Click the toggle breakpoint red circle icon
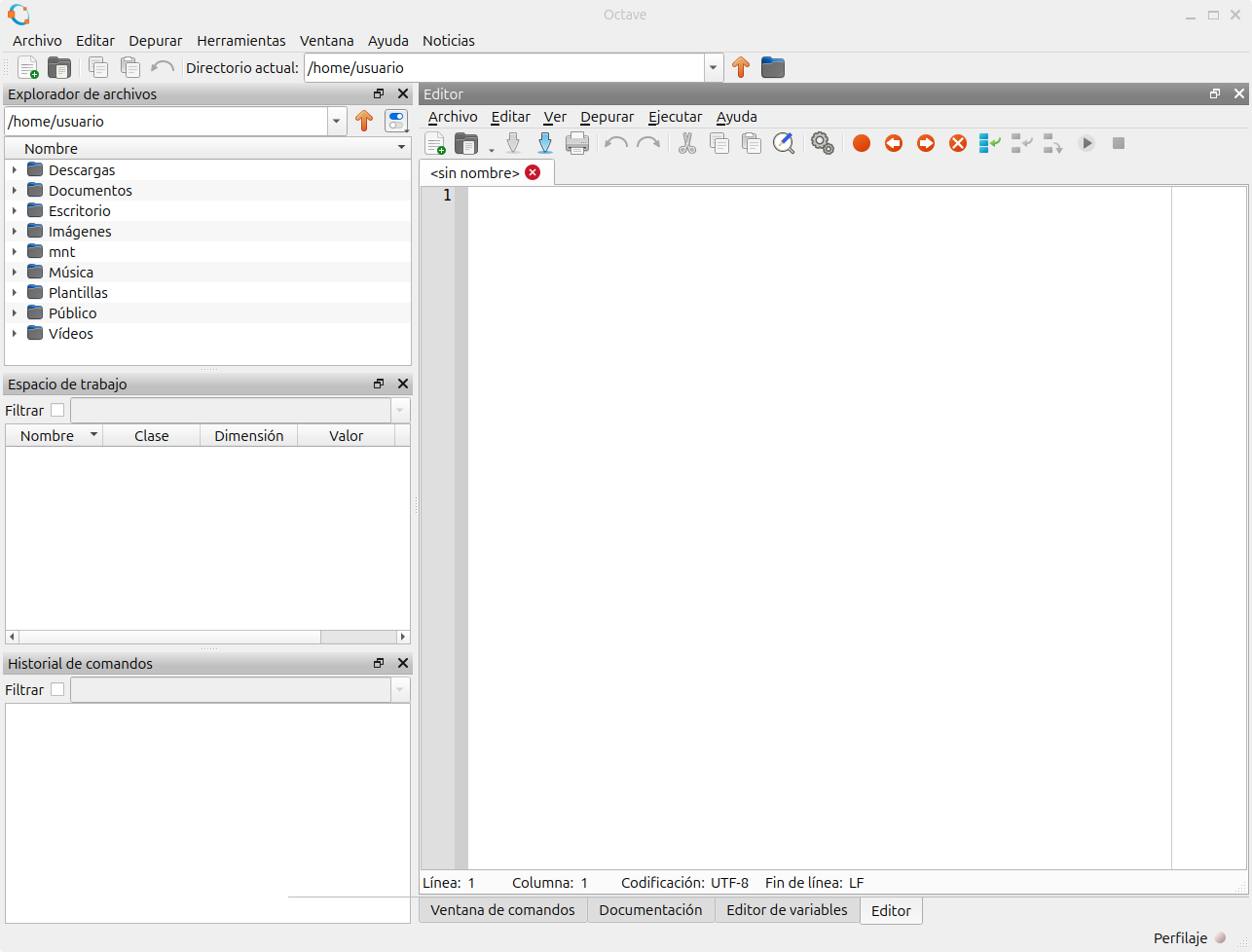The width and height of the screenshot is (1252, 952). click(x=861, y=144)
